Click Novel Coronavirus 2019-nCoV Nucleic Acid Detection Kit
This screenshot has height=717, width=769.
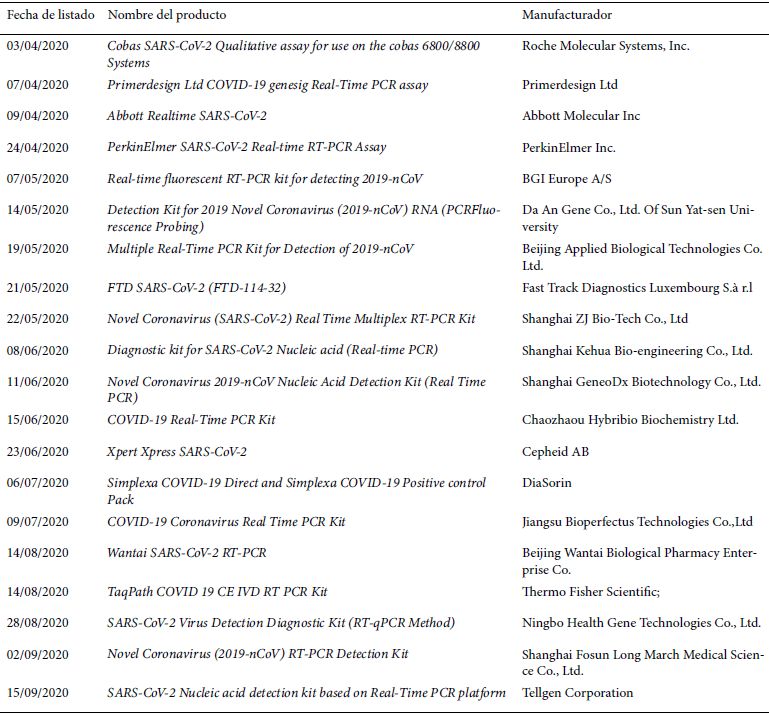click(x=296, y=389)
